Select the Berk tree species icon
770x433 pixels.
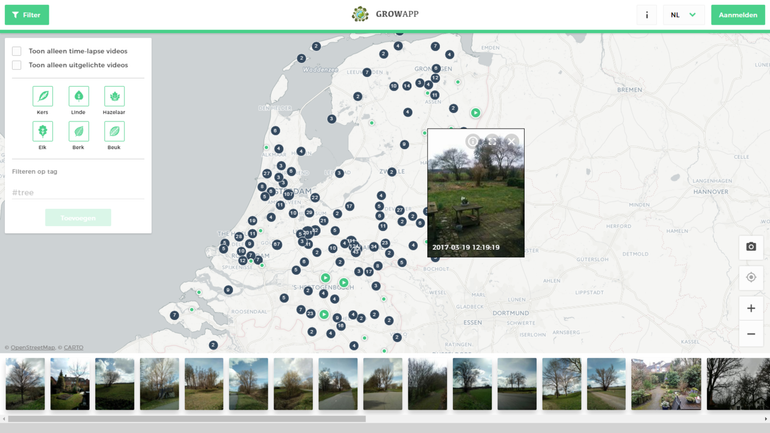[x=79, y=132]
